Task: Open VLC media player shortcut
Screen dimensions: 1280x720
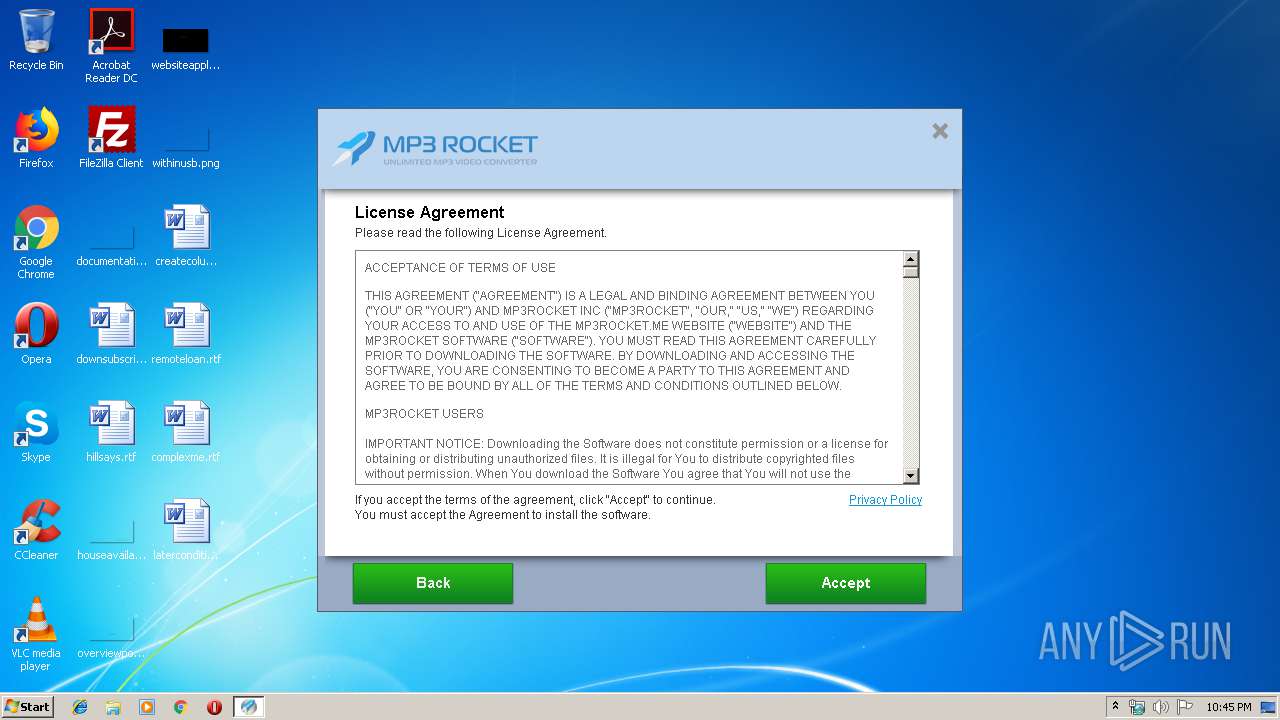Action: (36, 634)
